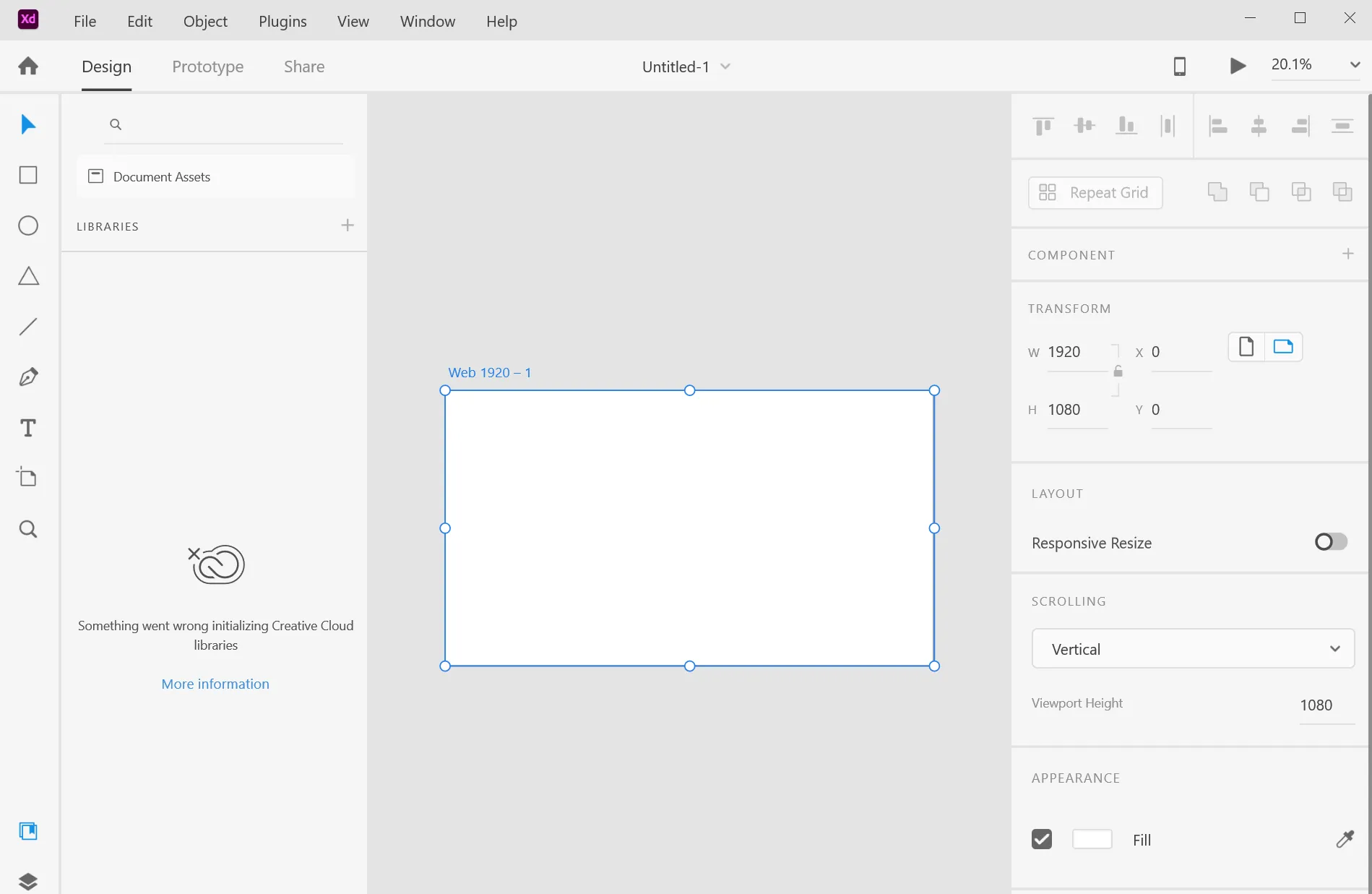Open the File menu
This screenshot has height=894, width=1372.
pyautogui.click(x=85, y=21)
